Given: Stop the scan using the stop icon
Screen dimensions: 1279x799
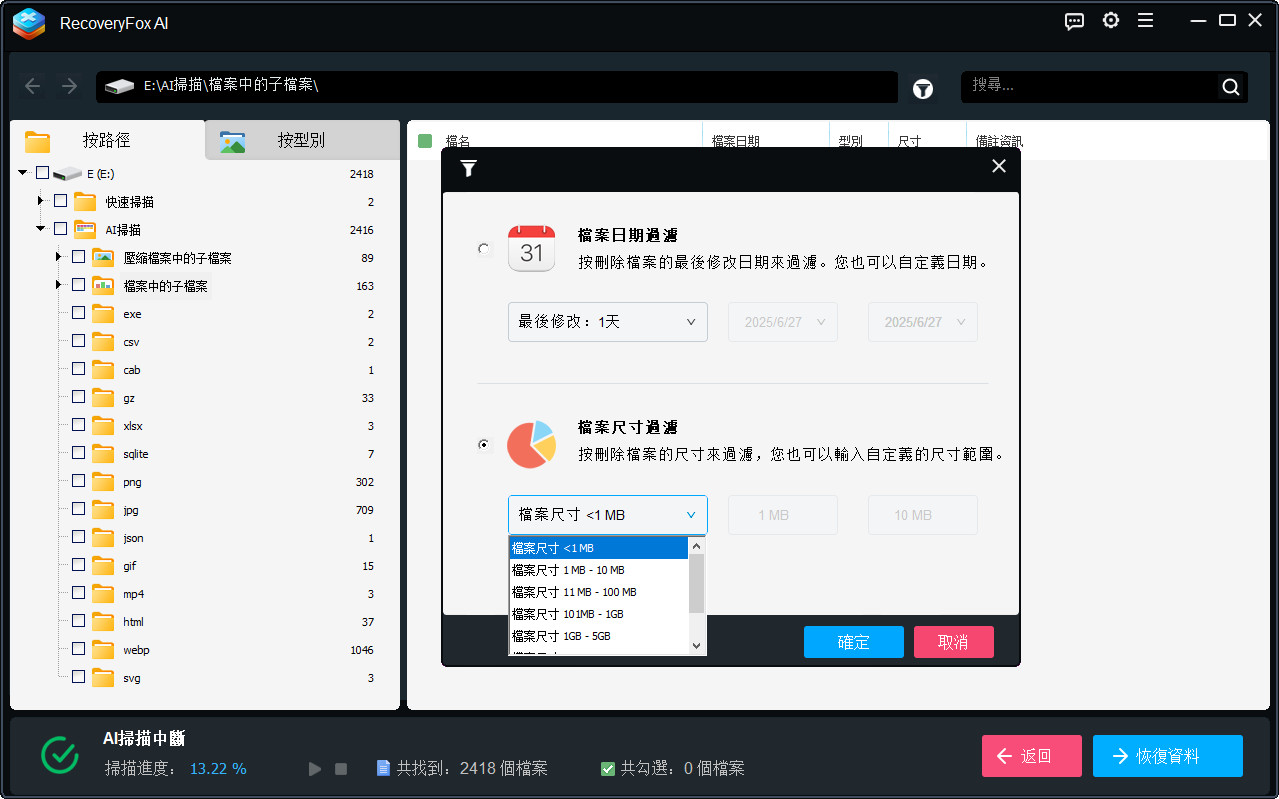Looking at the screenshot, I should (341, 768).
